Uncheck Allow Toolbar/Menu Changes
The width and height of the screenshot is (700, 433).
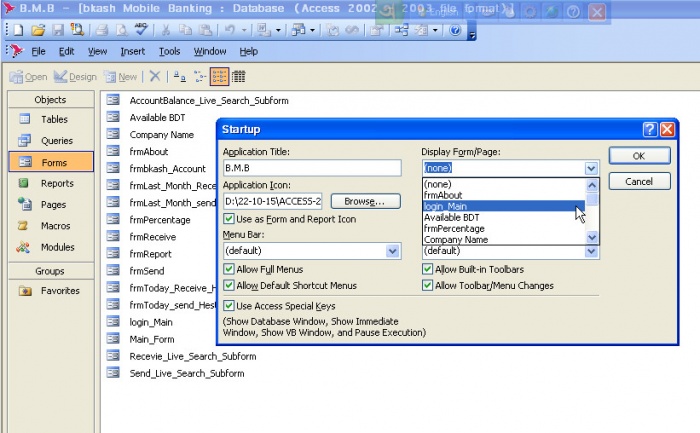coord(427,286)
